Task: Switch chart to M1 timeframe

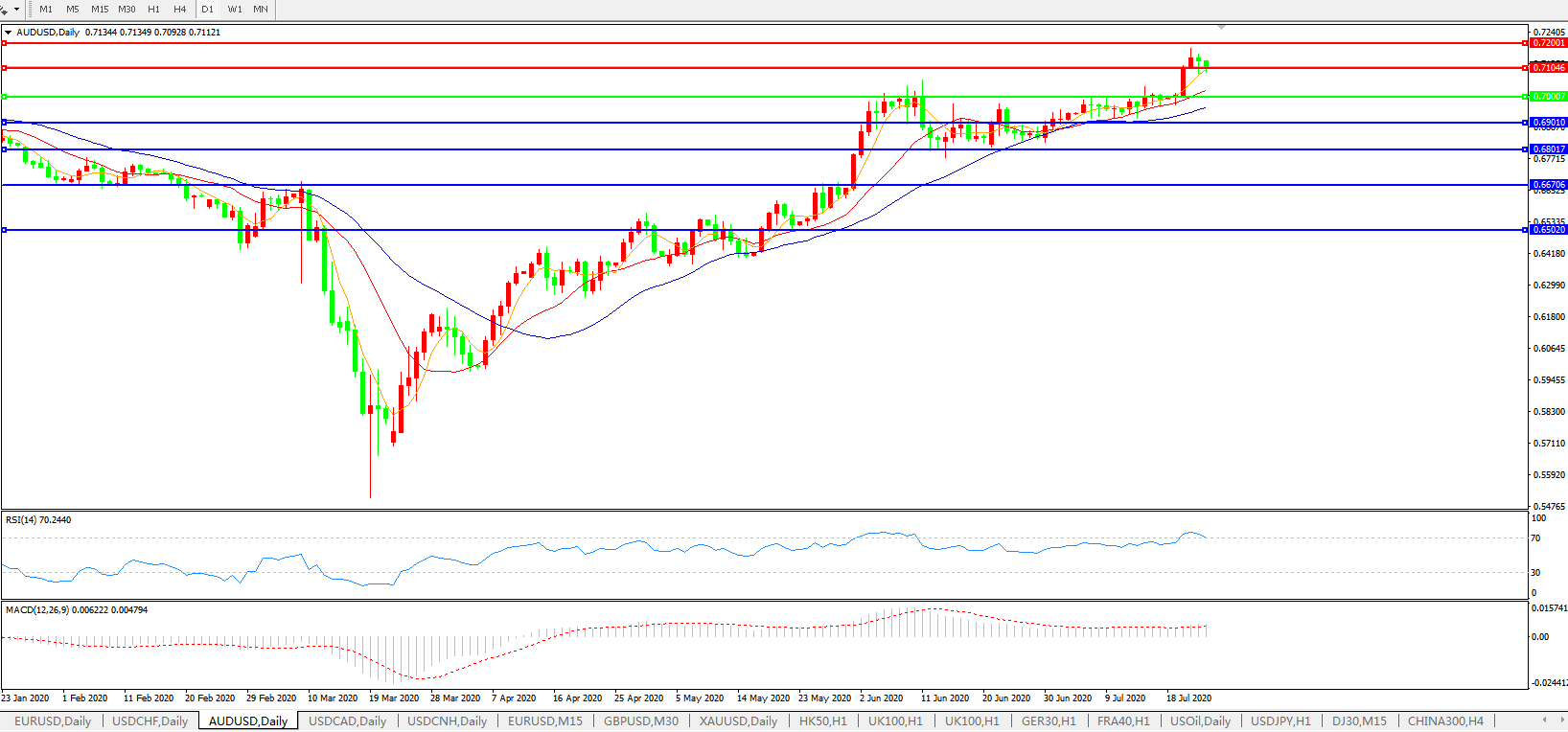Action: 46,9
